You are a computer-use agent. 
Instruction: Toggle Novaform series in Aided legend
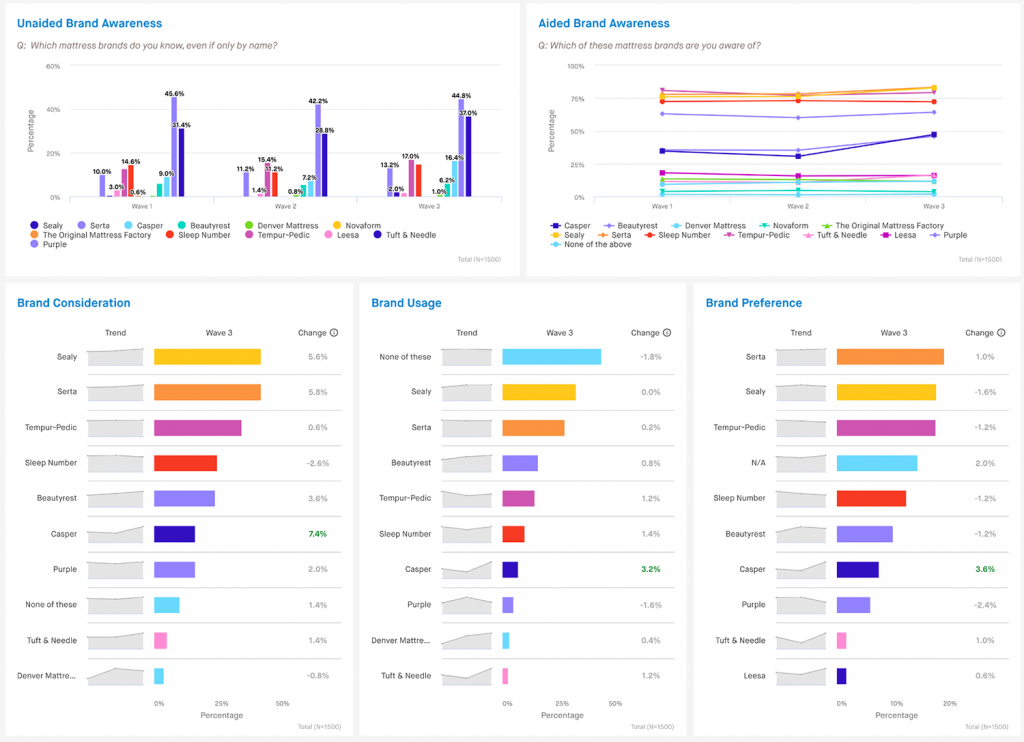point(784,225)
